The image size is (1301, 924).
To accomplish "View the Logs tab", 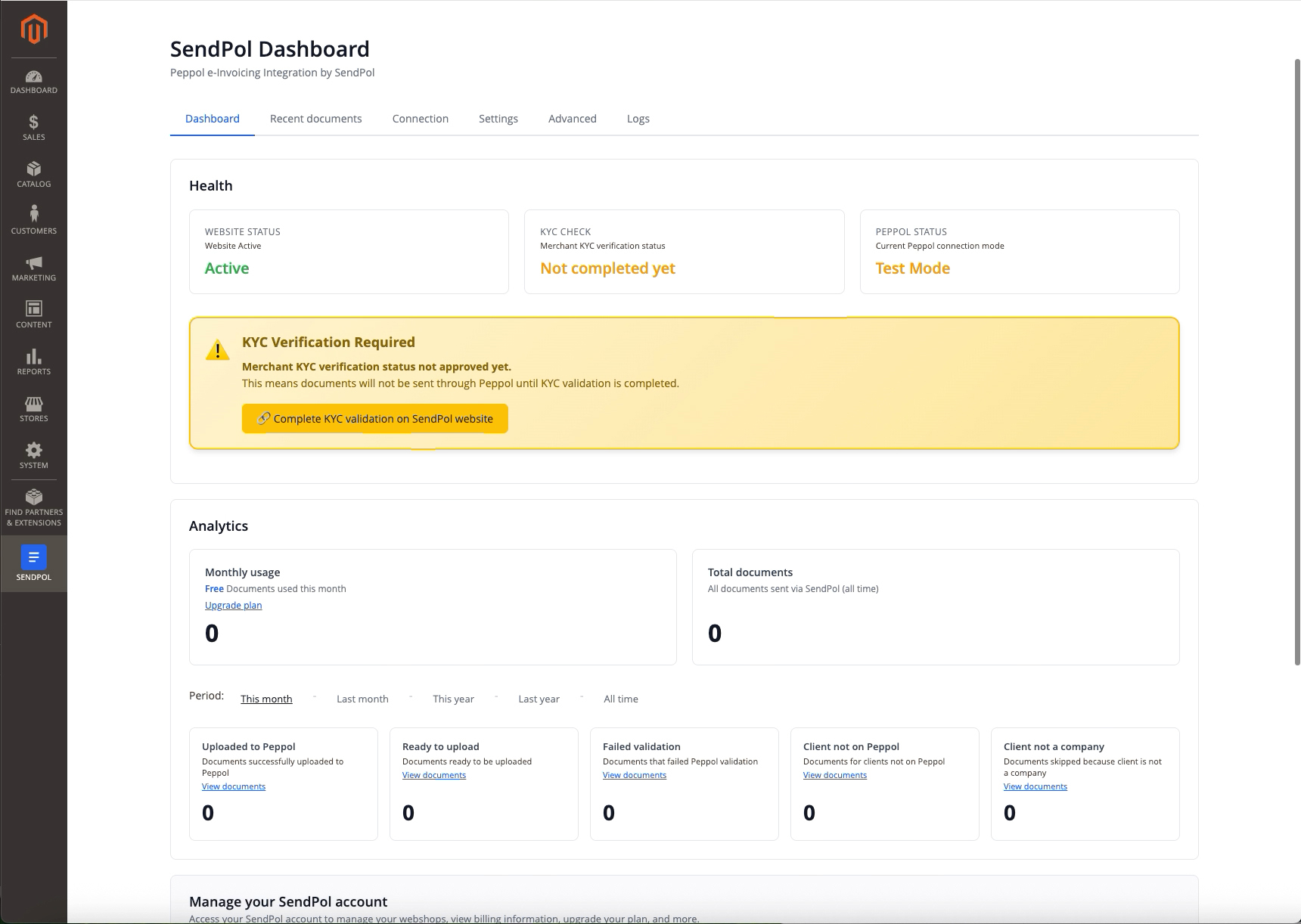I will click(x=638, y=119).
